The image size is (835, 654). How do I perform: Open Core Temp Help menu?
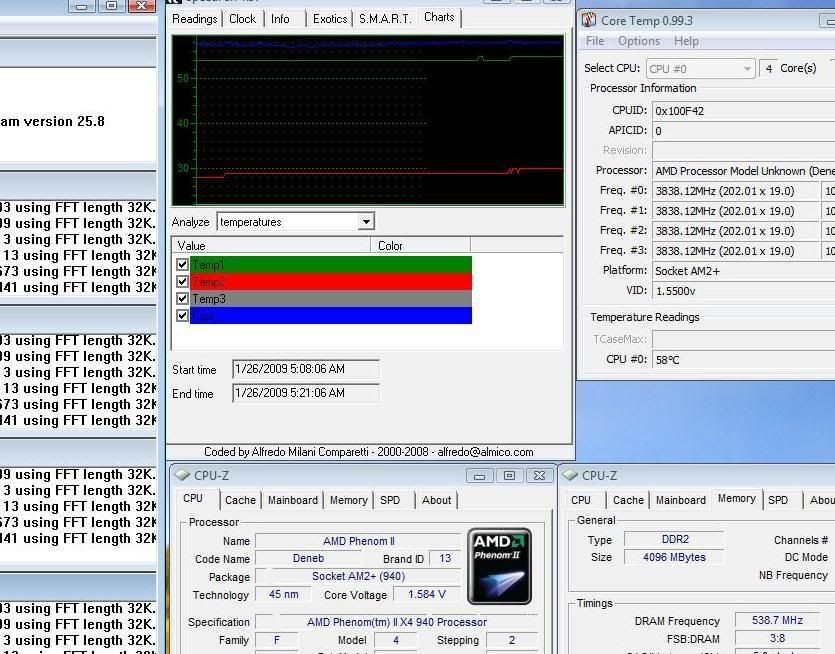click(x=686, y=41)
